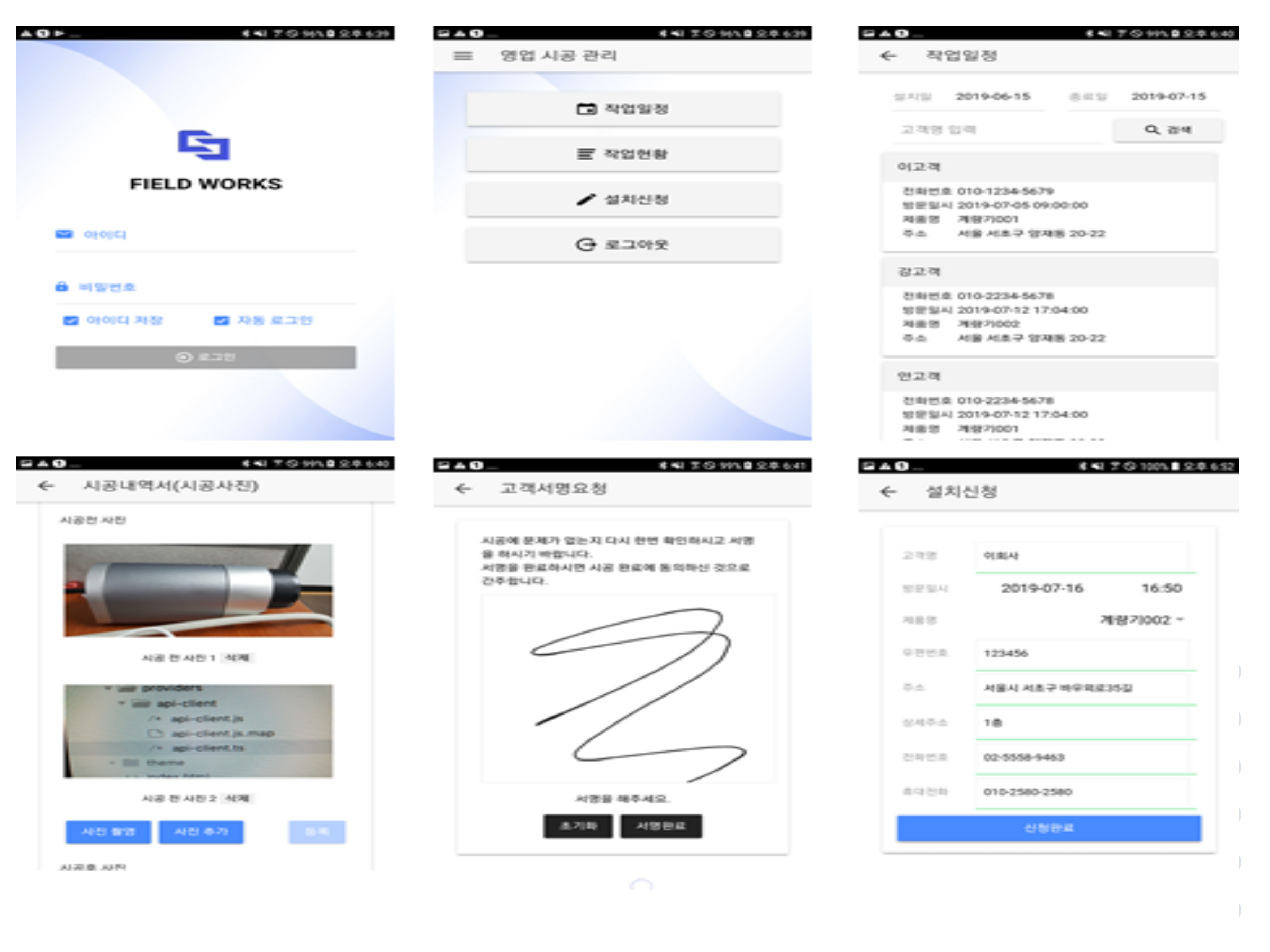Delete 시공 전 사진 2 via 삭제

coord(237,798)
